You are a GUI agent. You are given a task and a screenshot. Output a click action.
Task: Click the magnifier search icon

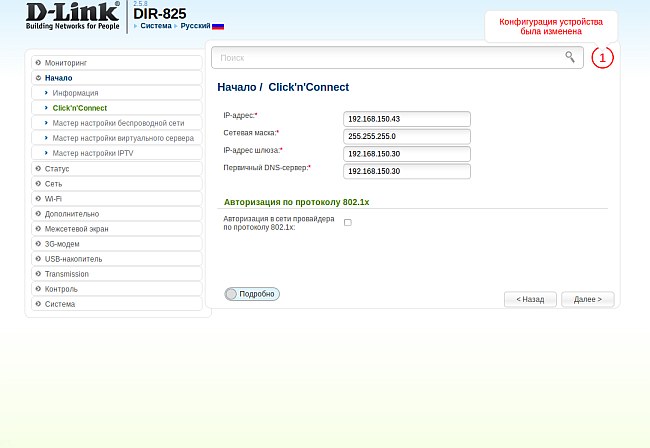(x=570, y=58)
